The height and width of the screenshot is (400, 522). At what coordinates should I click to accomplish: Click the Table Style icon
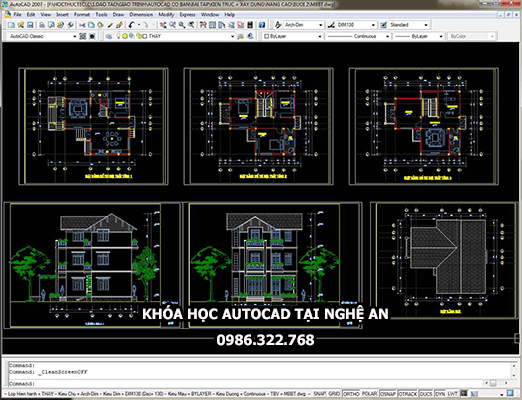(384, 25)
